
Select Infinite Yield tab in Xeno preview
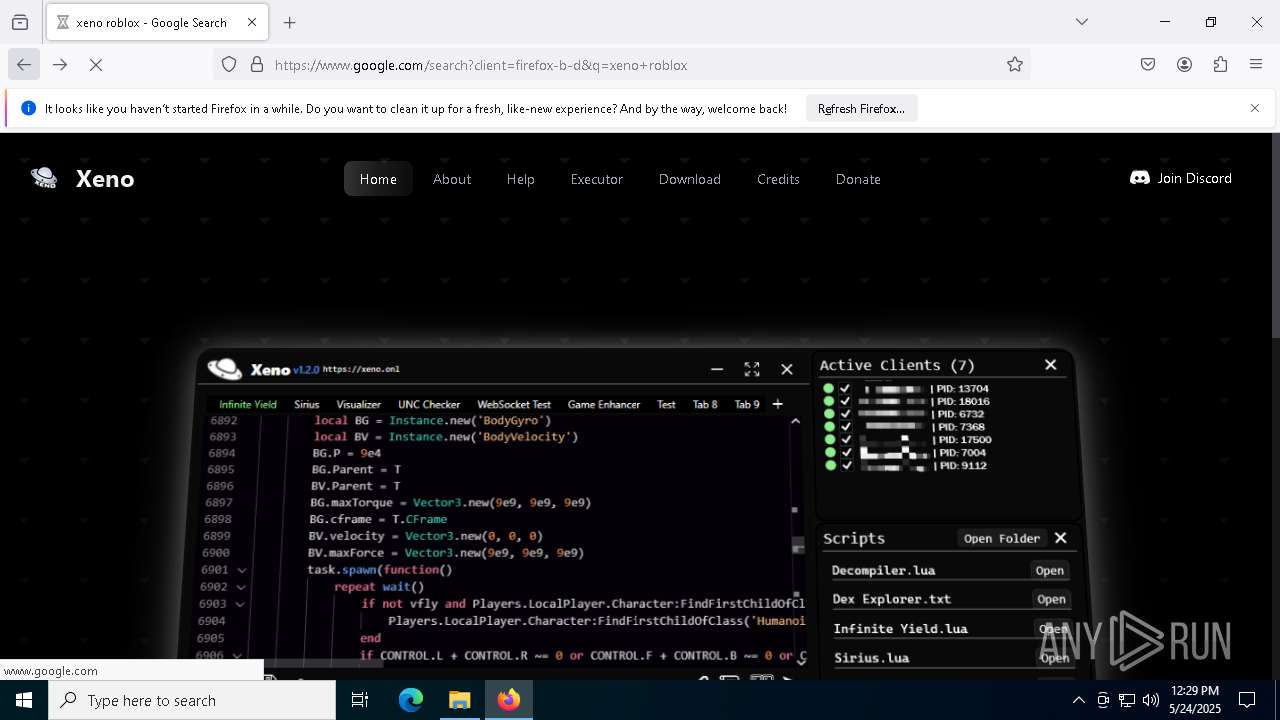pyautogui.click(x=248, y=404)
